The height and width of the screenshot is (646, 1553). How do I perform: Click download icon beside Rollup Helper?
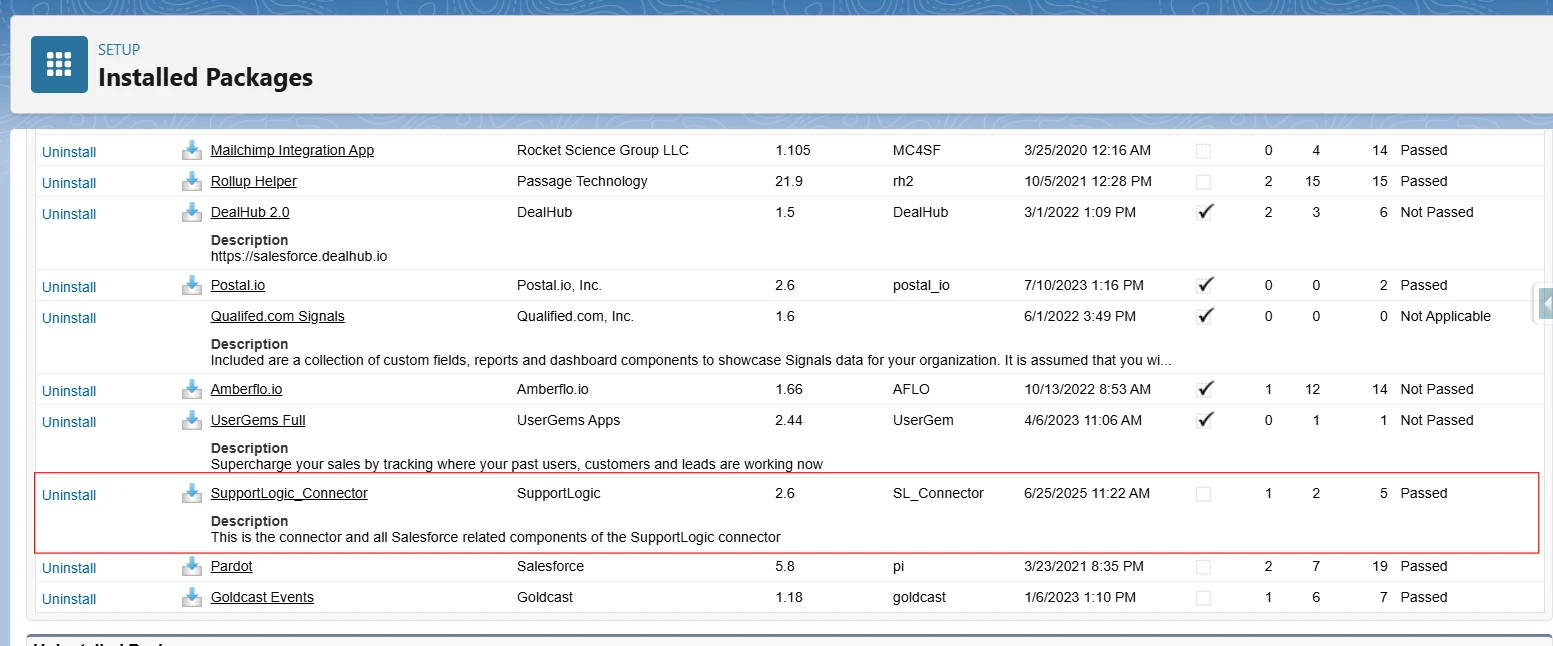tap(192, 181)
